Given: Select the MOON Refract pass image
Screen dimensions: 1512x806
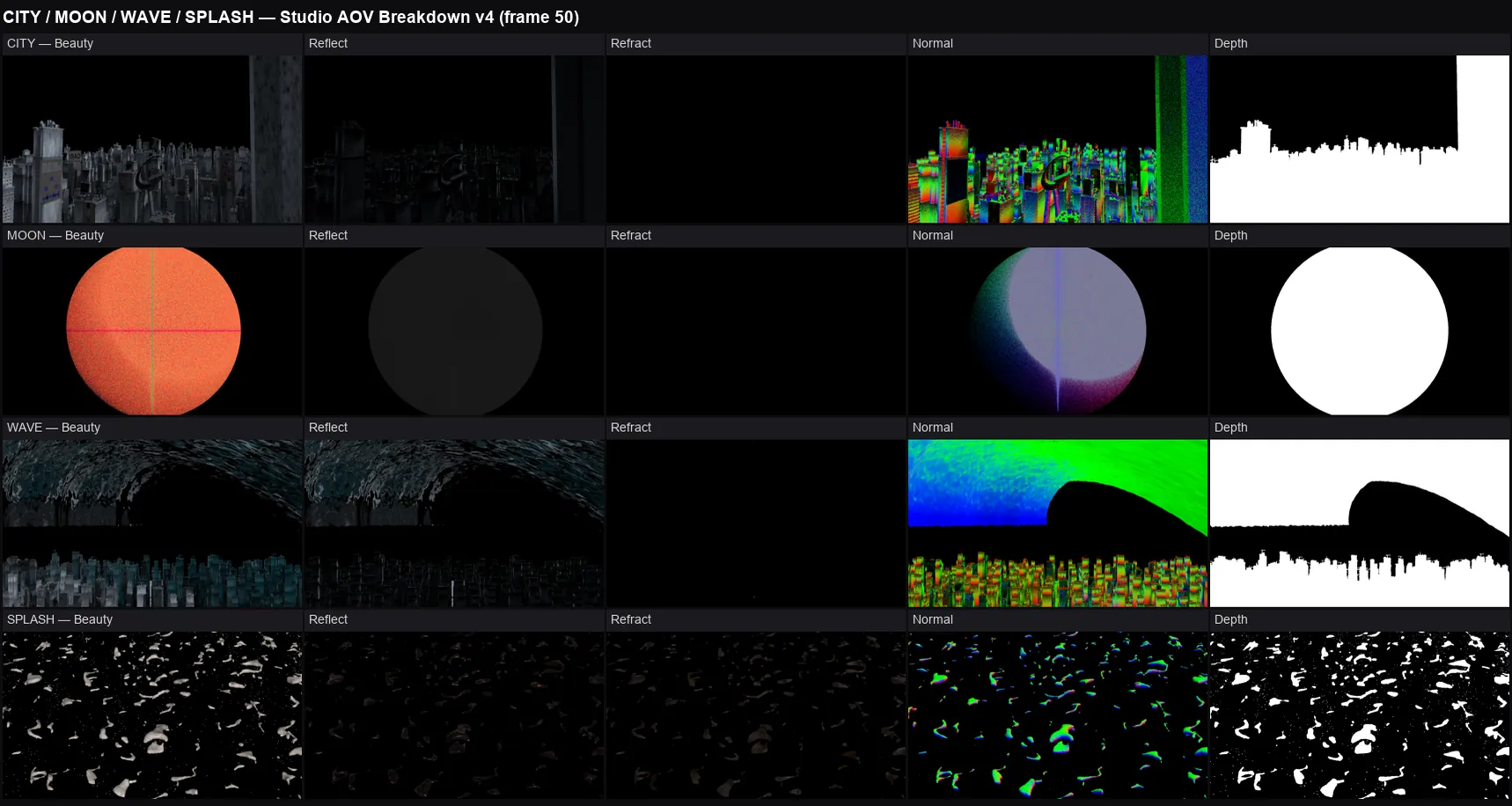Looking at the screenshot, I should tap(756, 331).
